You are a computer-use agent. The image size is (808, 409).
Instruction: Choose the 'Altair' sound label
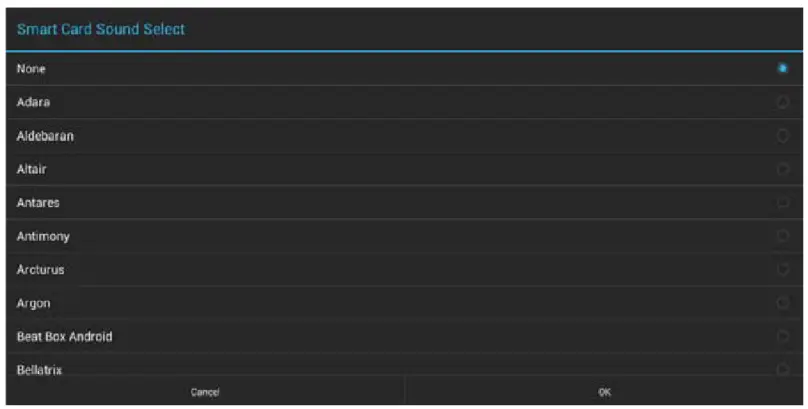click(x=31, y=169)
